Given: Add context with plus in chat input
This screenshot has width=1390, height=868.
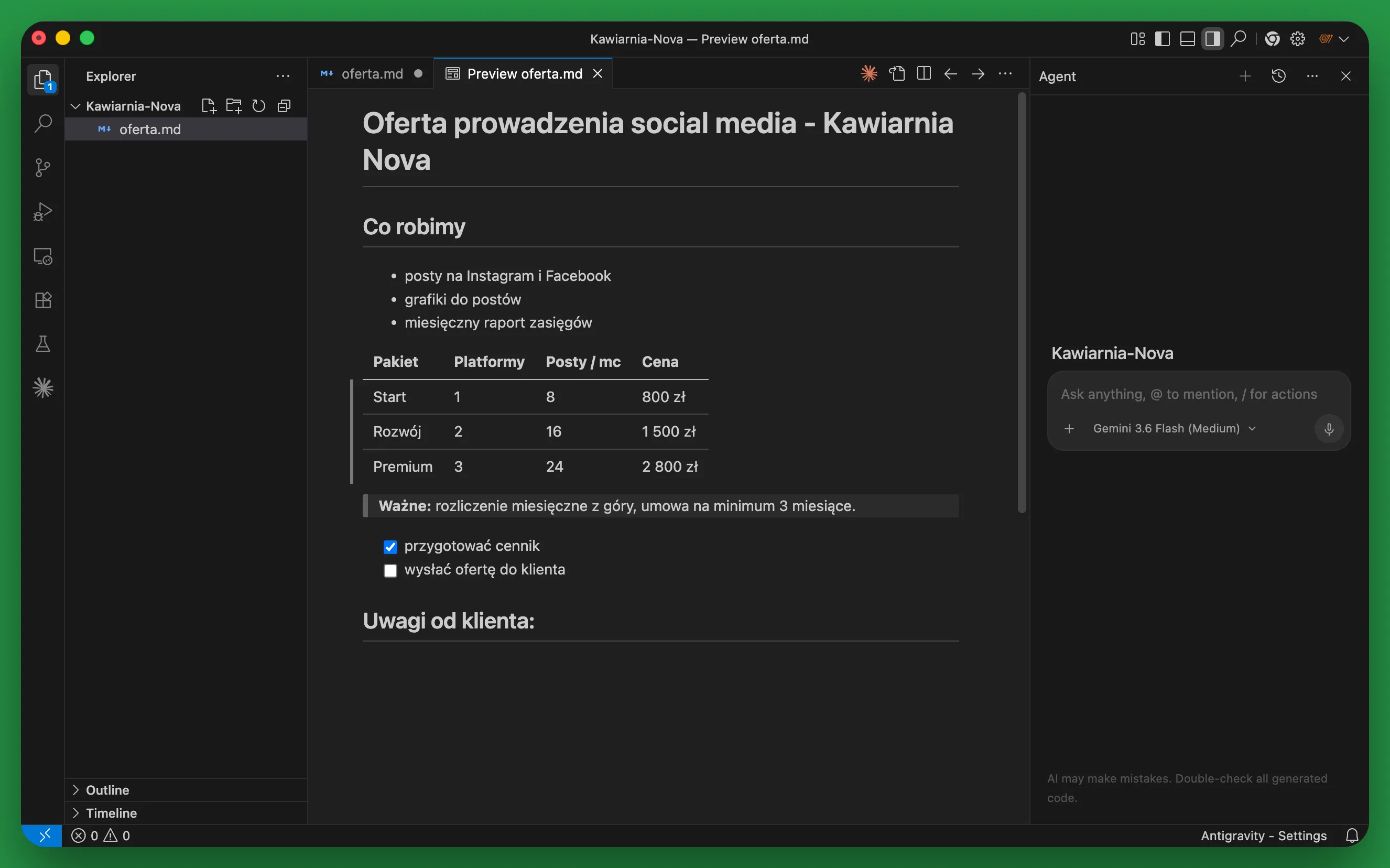Looking at the screenshot, I should (x=1069, y=429).
